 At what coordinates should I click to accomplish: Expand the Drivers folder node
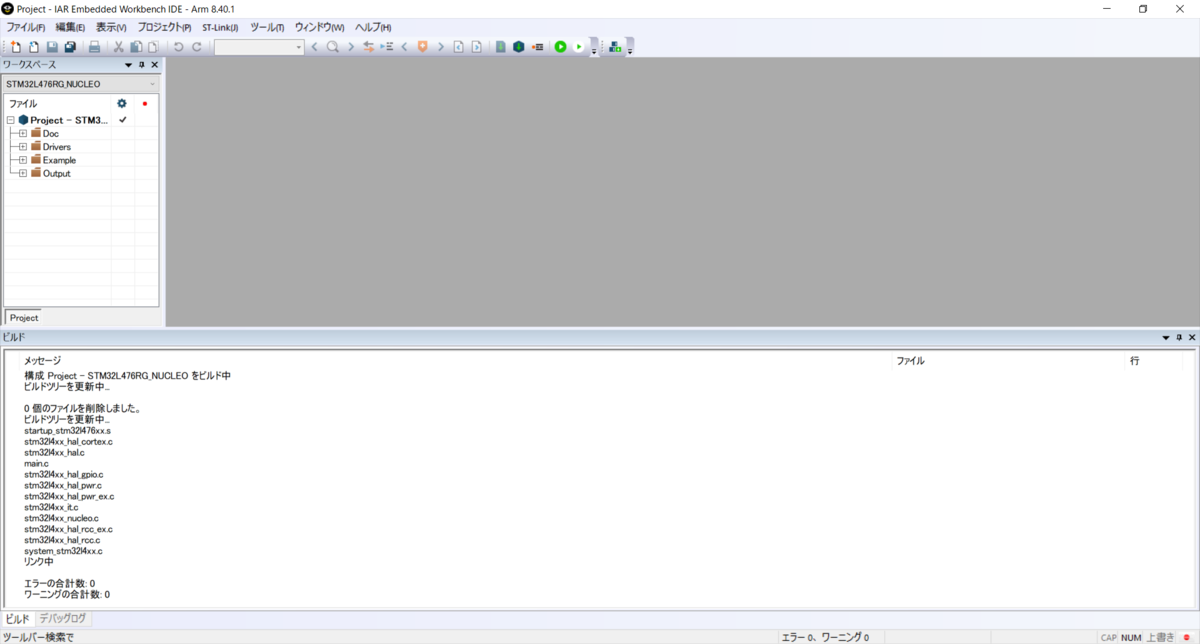[22, 147]
